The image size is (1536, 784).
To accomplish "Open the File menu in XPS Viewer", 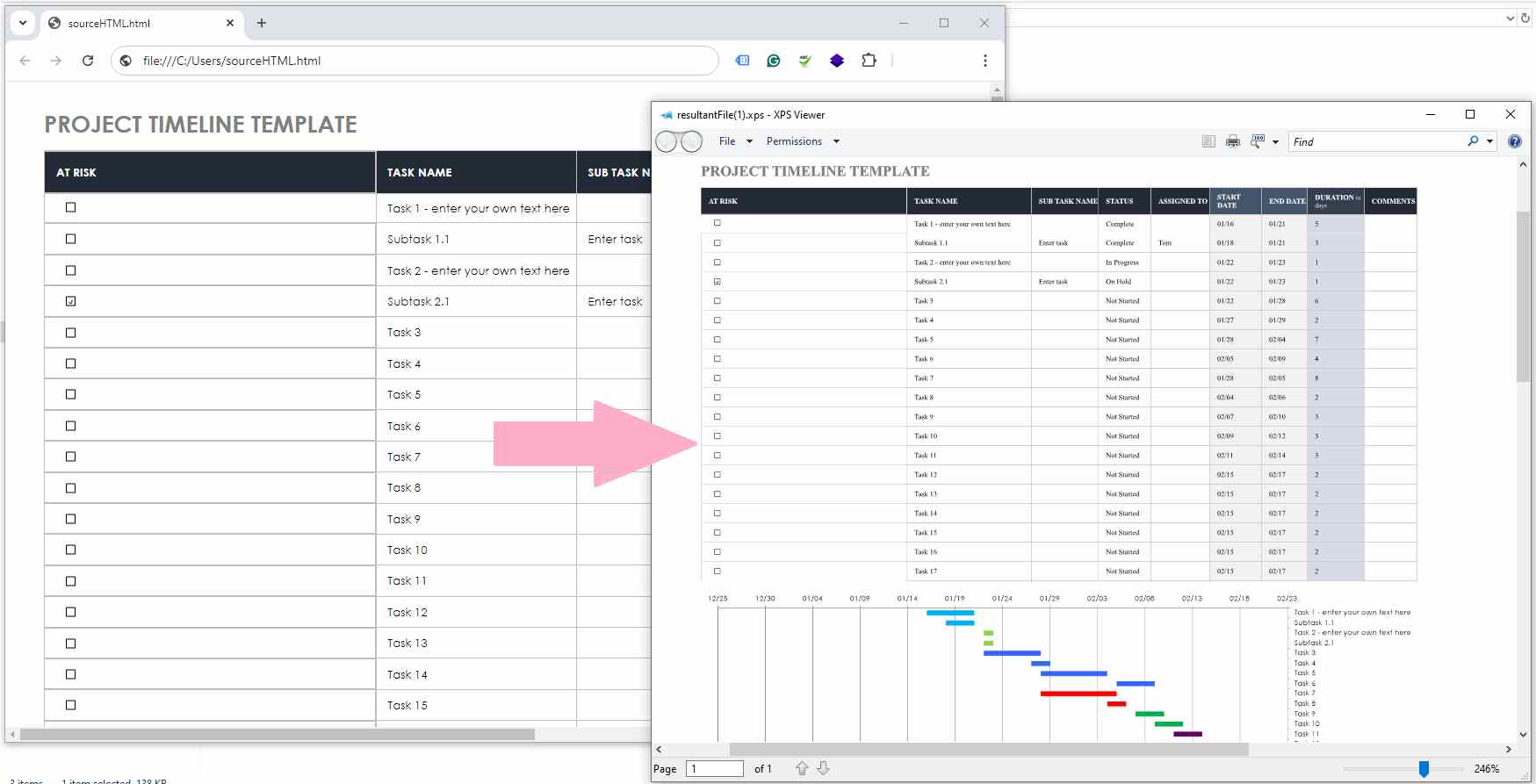I will click(x=727, y=141).
